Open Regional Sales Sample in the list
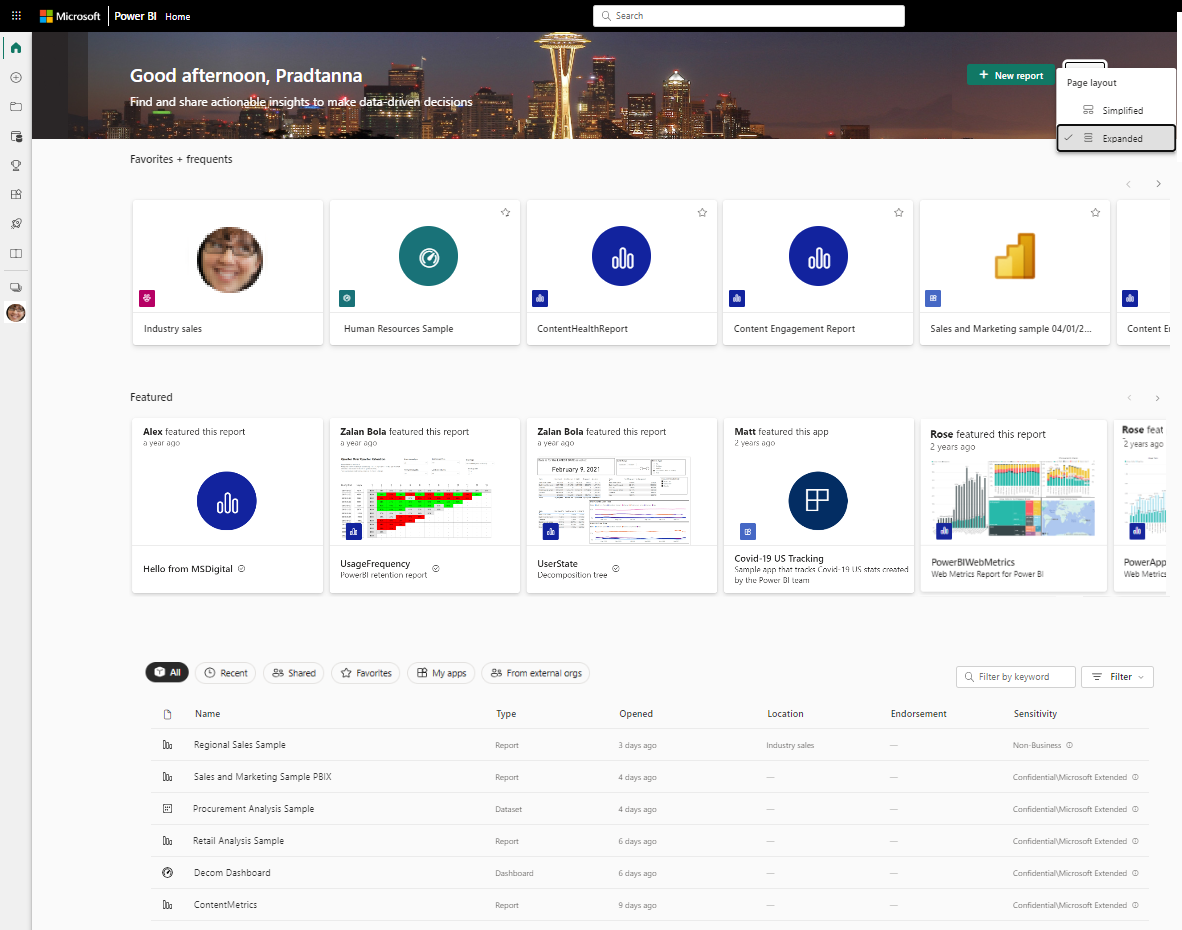Image resolution: width=1182 pixels, height=930 pixels. (240, 745)
